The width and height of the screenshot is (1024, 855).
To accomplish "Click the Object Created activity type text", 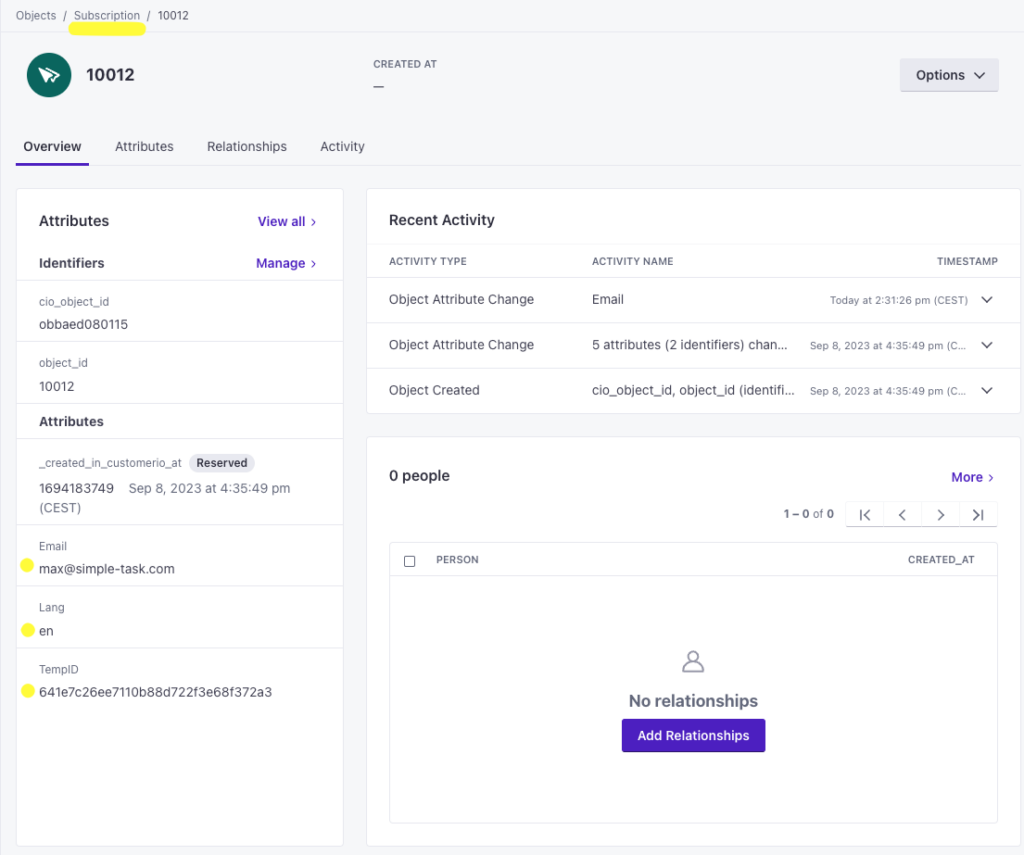I will tap(434, 391).
